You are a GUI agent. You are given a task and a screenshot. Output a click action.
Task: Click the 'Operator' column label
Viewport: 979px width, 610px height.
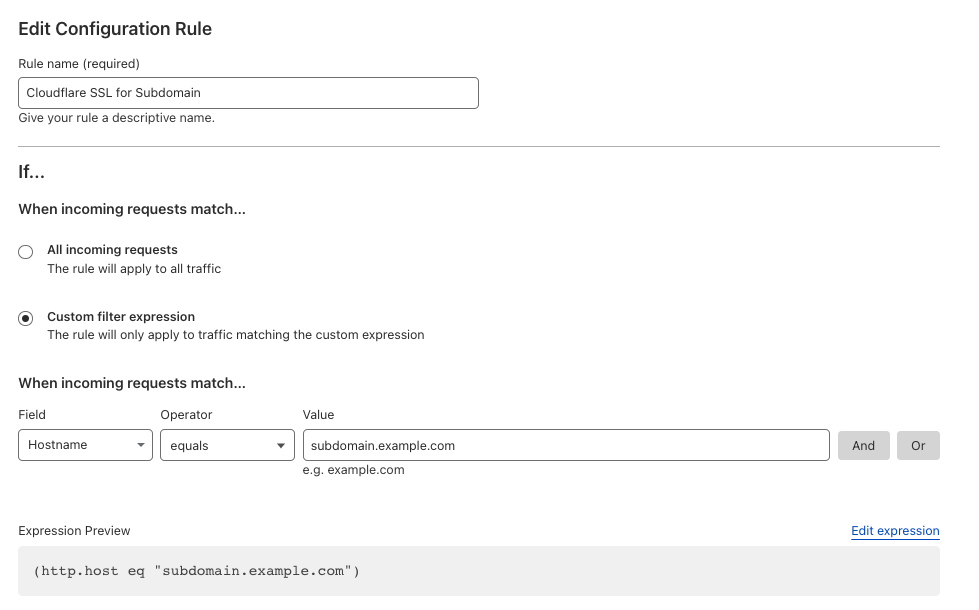coord(186,414)
